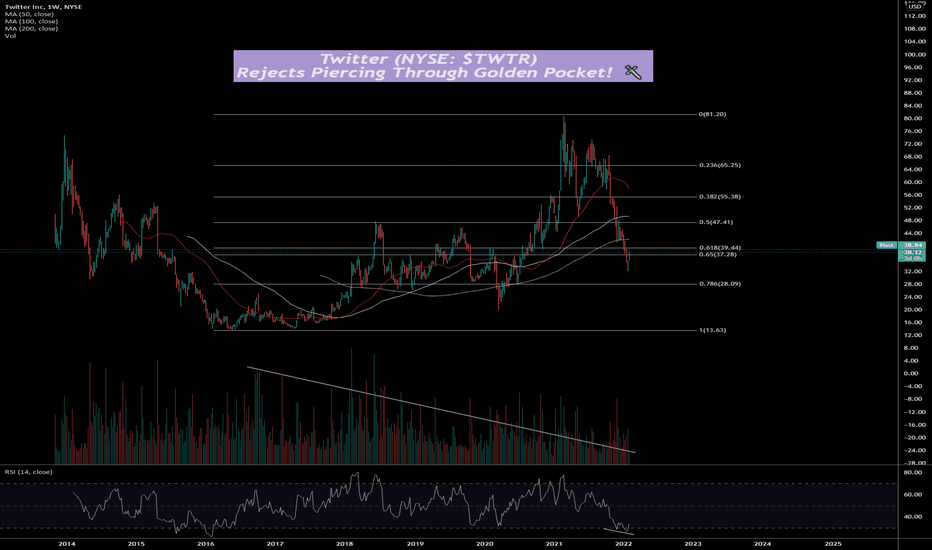The height and width of the screenshot is (550, 932).
Task: Click the RSI 60.00 axis label
Action: pyautogui.click(x=913, y=495)
